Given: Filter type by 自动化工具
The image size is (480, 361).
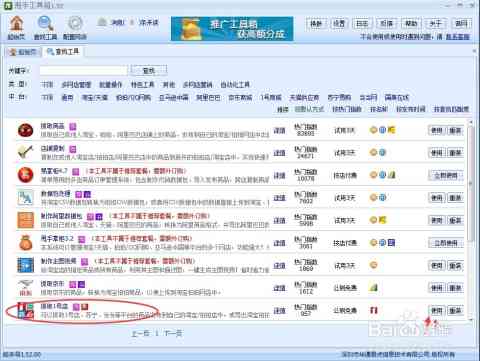Looking at the screenshot, I should [235, 85].
